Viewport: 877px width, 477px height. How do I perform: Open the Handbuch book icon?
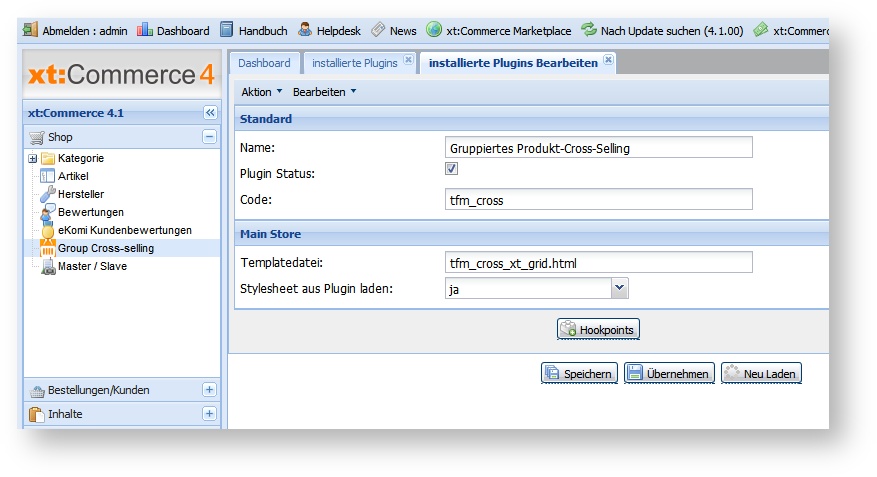pyautogui.click(x=227, y=30)
